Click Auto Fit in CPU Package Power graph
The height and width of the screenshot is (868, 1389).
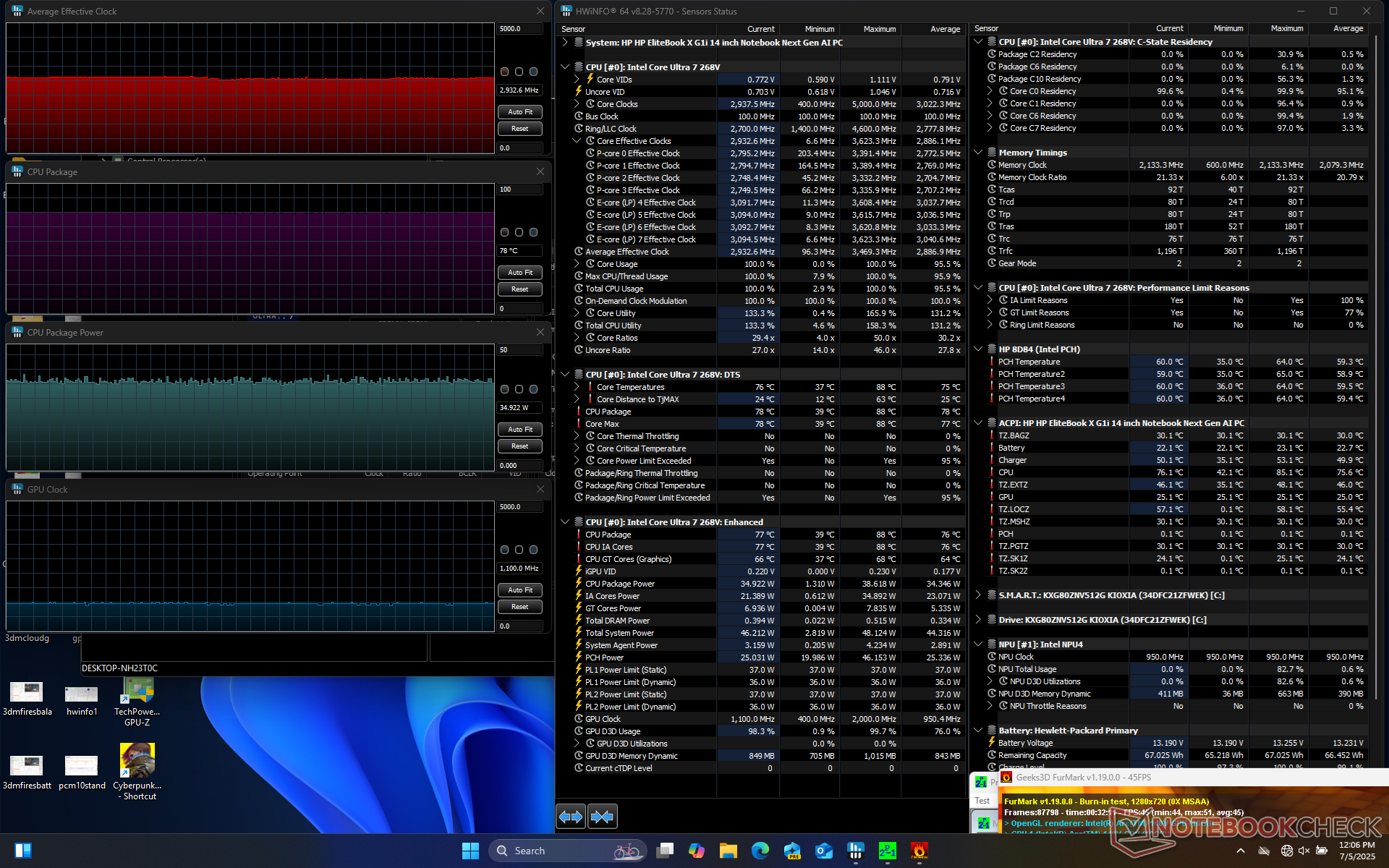tap(519, 430)
